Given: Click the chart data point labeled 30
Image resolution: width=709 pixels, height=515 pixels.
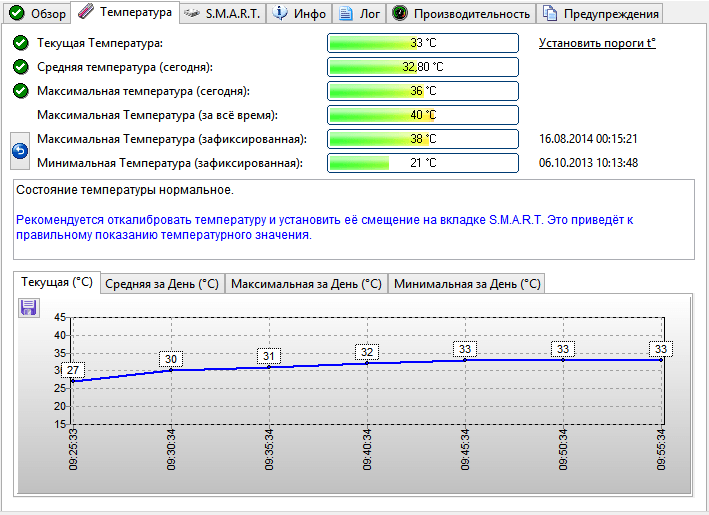Looking at the screenshot, I should 171,370.
